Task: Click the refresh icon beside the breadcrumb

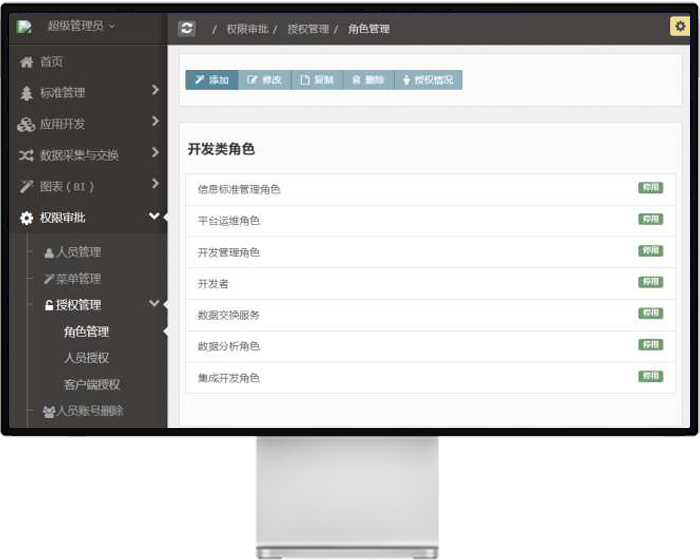Action: tap(187, 28)
